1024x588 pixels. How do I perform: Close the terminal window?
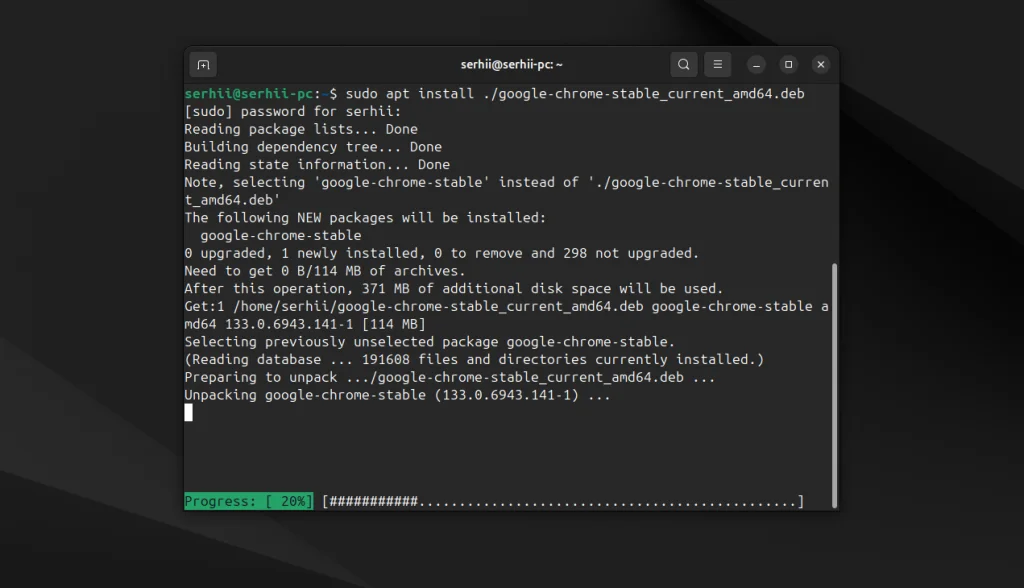tap(821, 65)
